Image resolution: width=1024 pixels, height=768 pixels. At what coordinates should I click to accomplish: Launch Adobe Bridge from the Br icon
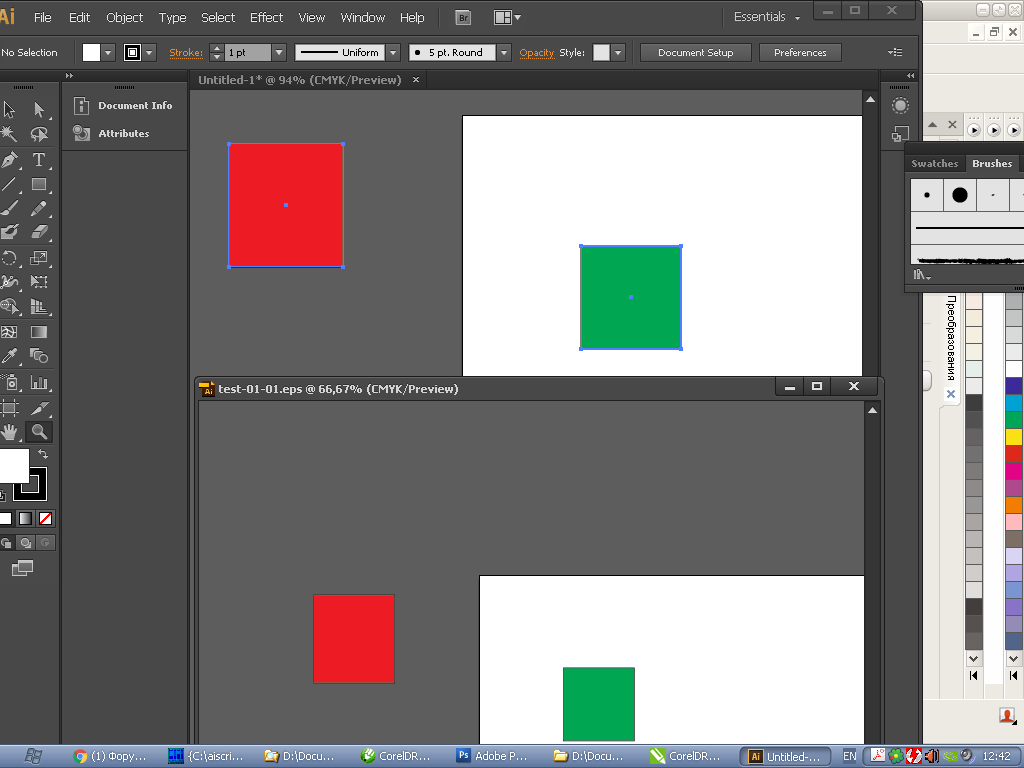pyautogui.click(x=462, y=17)
